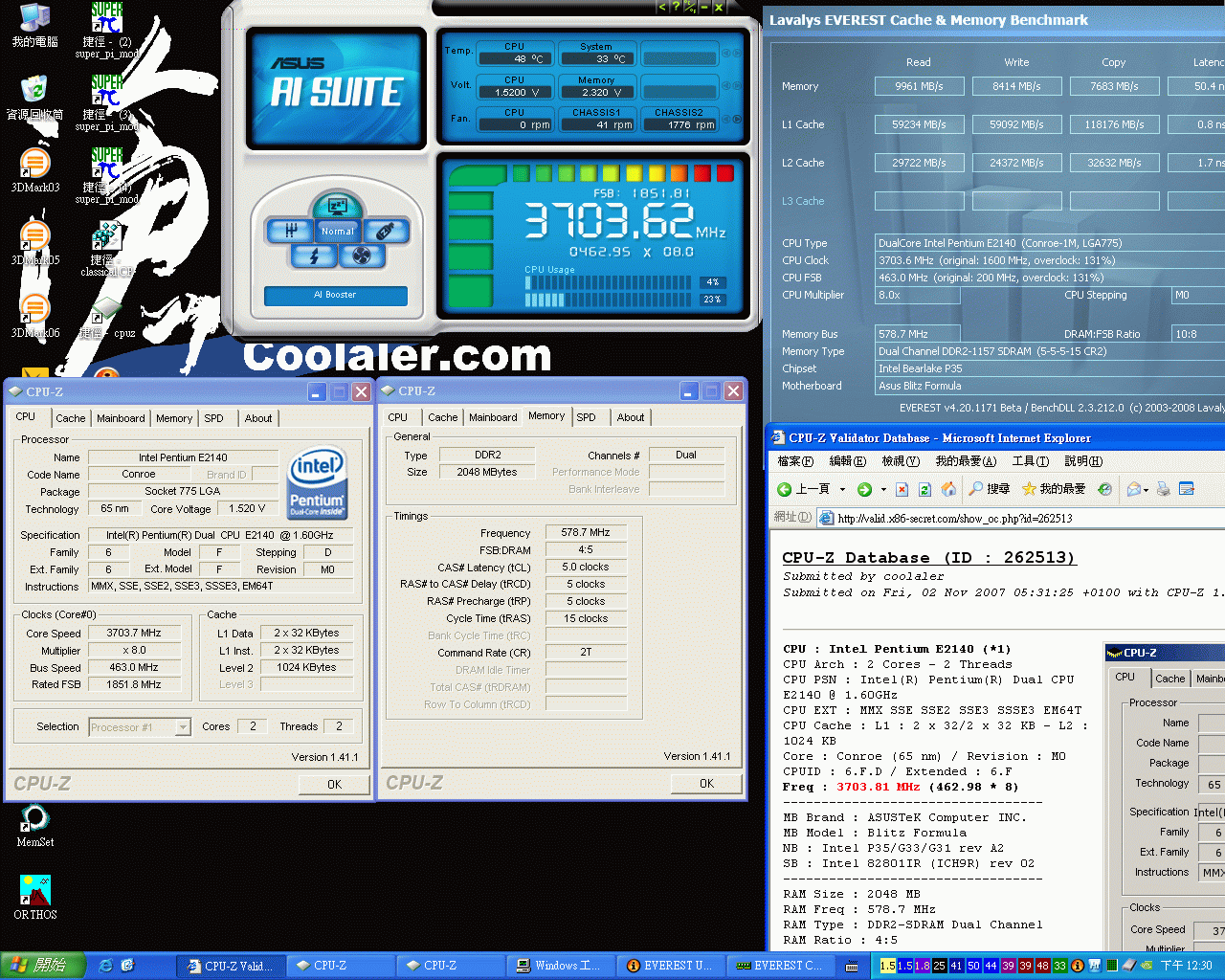The height and width of the screenshot is (980, 1225).
Task: Click IE Print icon
Action: pos(1164,489)
